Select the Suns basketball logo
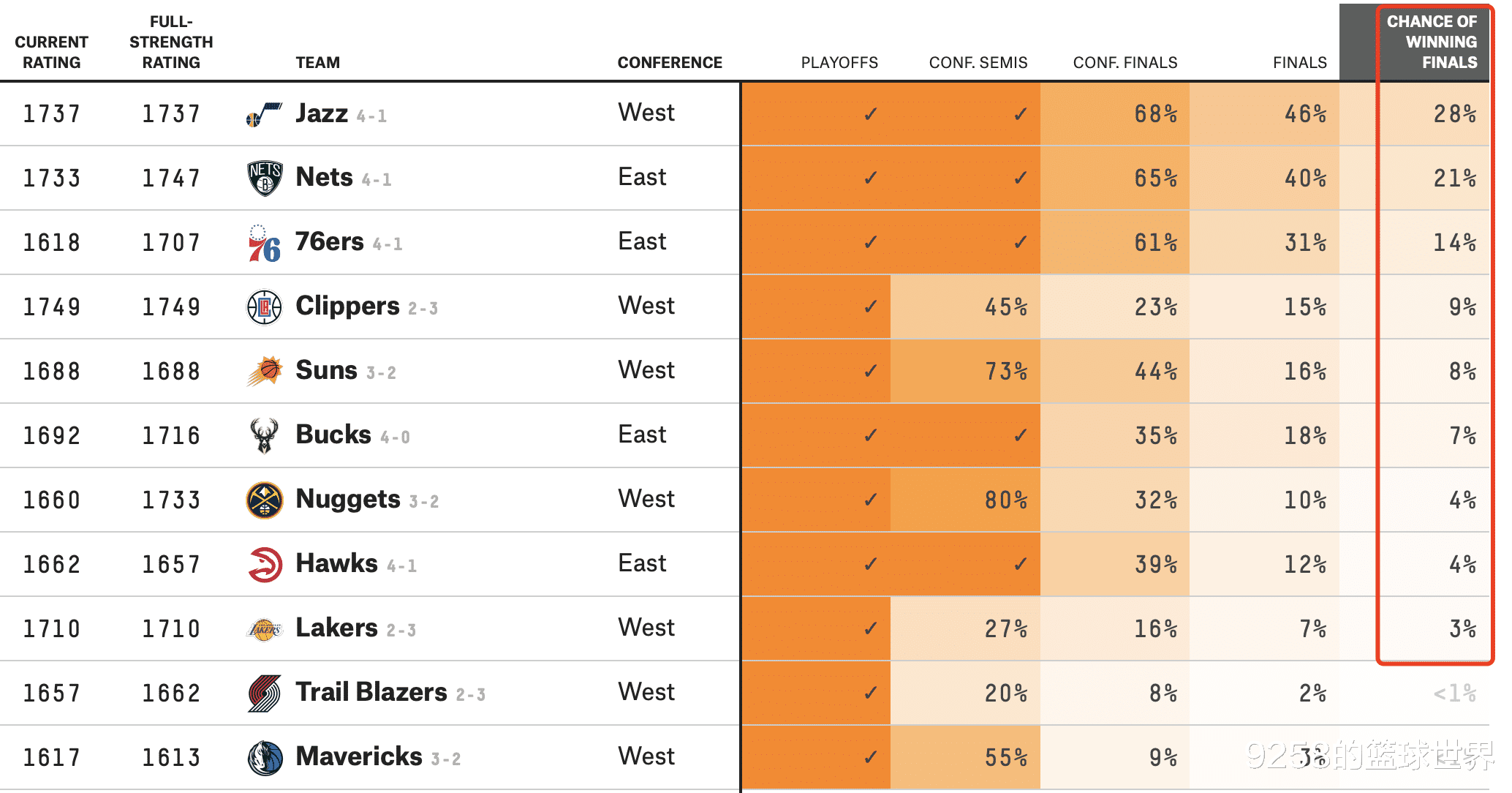 point(265,371)
